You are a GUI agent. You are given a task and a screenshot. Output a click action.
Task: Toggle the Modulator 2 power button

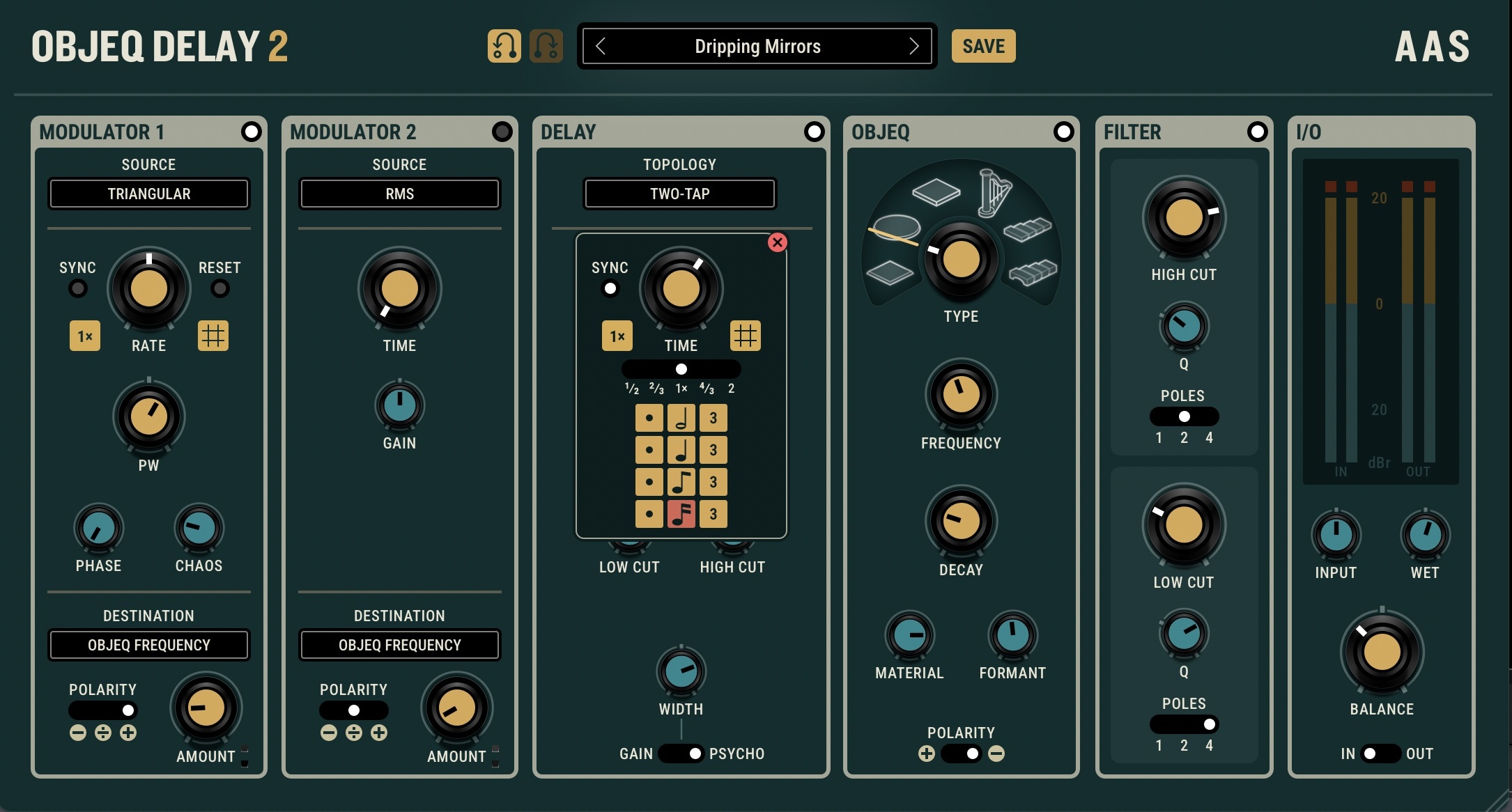(x=502, y=132)
